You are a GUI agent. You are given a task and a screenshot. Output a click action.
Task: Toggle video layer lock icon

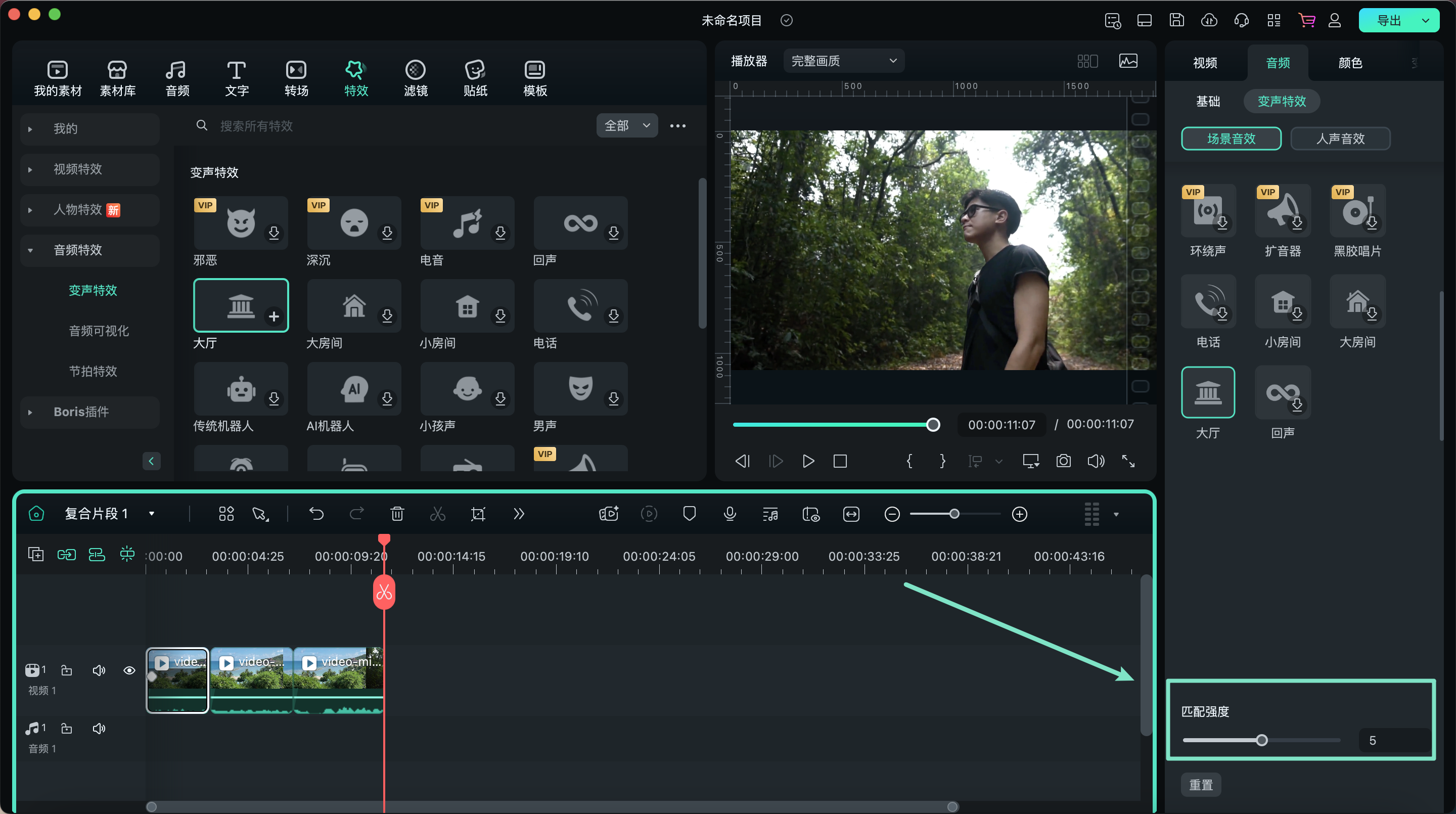67,670
